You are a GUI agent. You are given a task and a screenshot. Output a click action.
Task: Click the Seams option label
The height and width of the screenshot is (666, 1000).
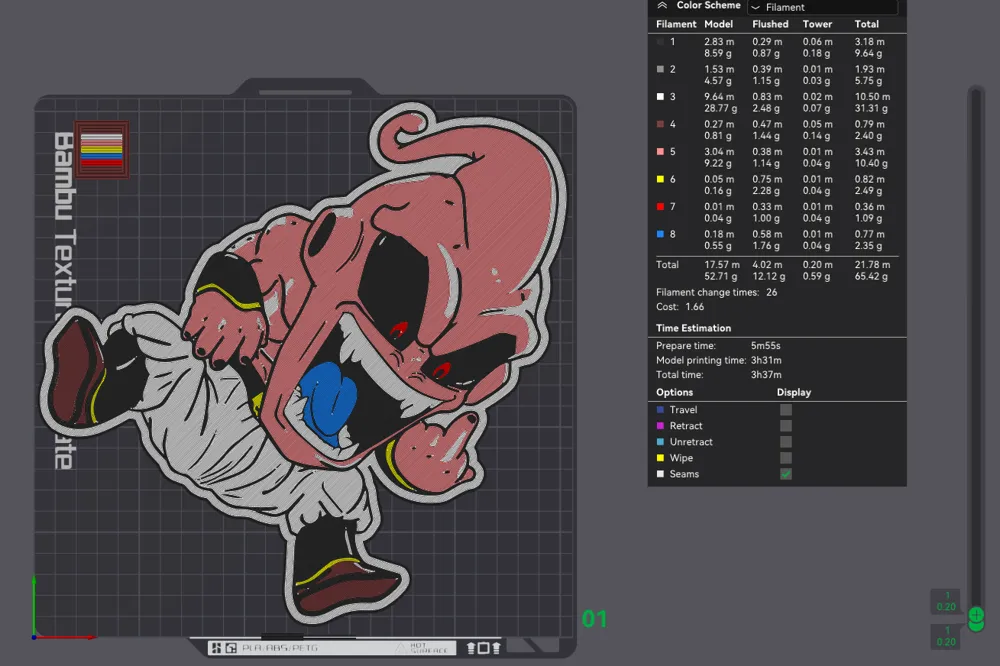click(684, 474)
